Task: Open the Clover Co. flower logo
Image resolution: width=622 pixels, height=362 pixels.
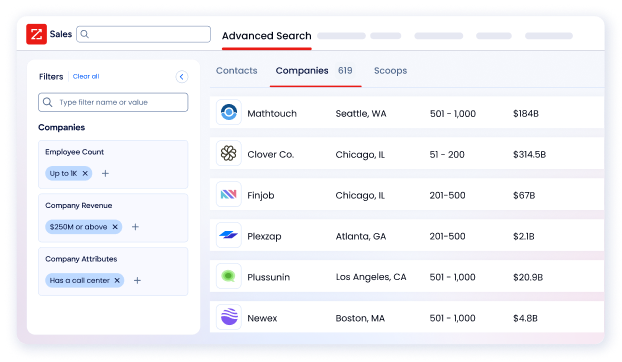Action: 229,153
